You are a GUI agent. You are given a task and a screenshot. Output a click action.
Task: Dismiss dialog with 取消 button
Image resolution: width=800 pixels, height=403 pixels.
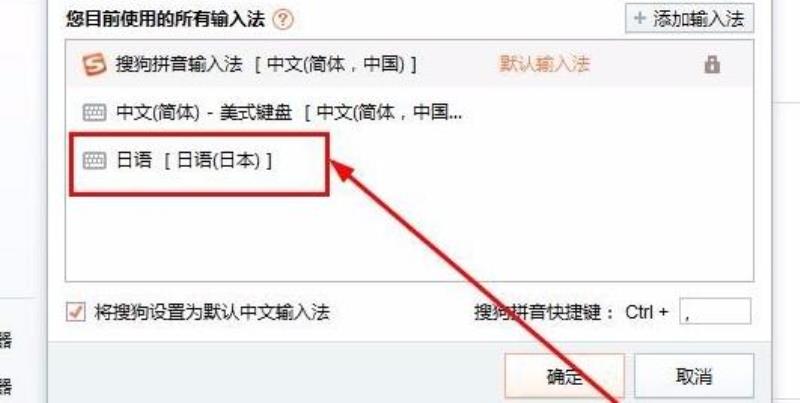(694, 376)
